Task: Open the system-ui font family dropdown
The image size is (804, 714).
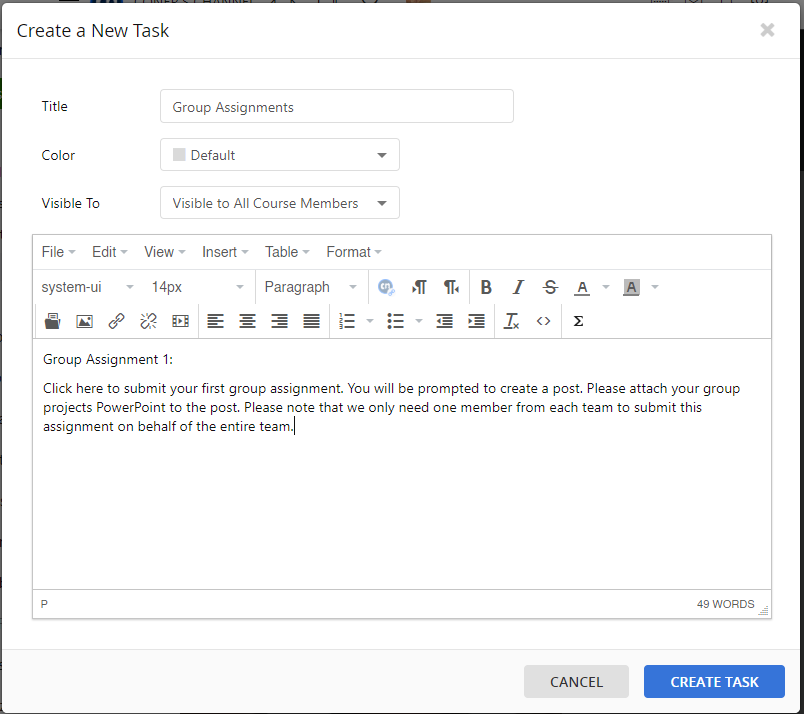Action: 88,287
